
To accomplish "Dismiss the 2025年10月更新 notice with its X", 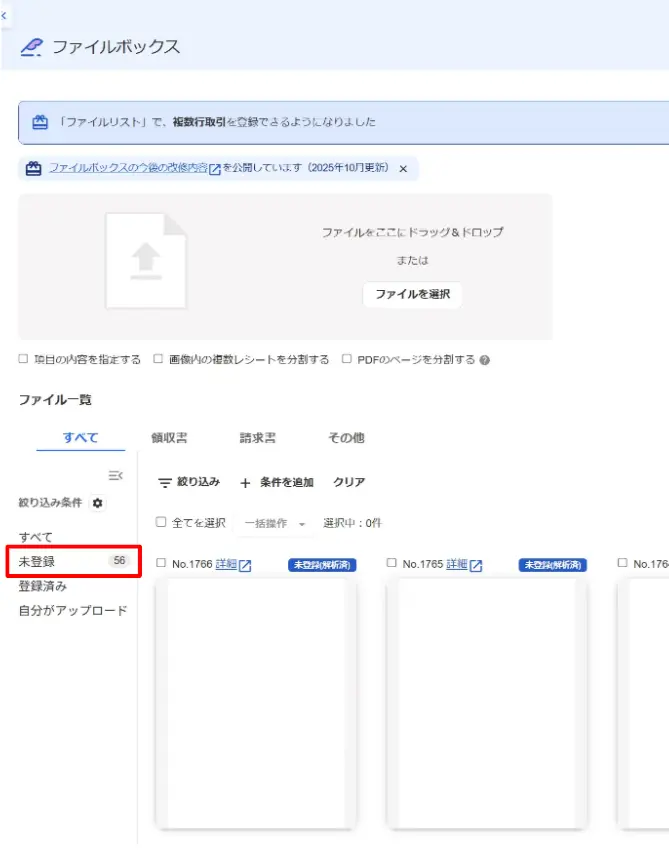I will point(403,169).
